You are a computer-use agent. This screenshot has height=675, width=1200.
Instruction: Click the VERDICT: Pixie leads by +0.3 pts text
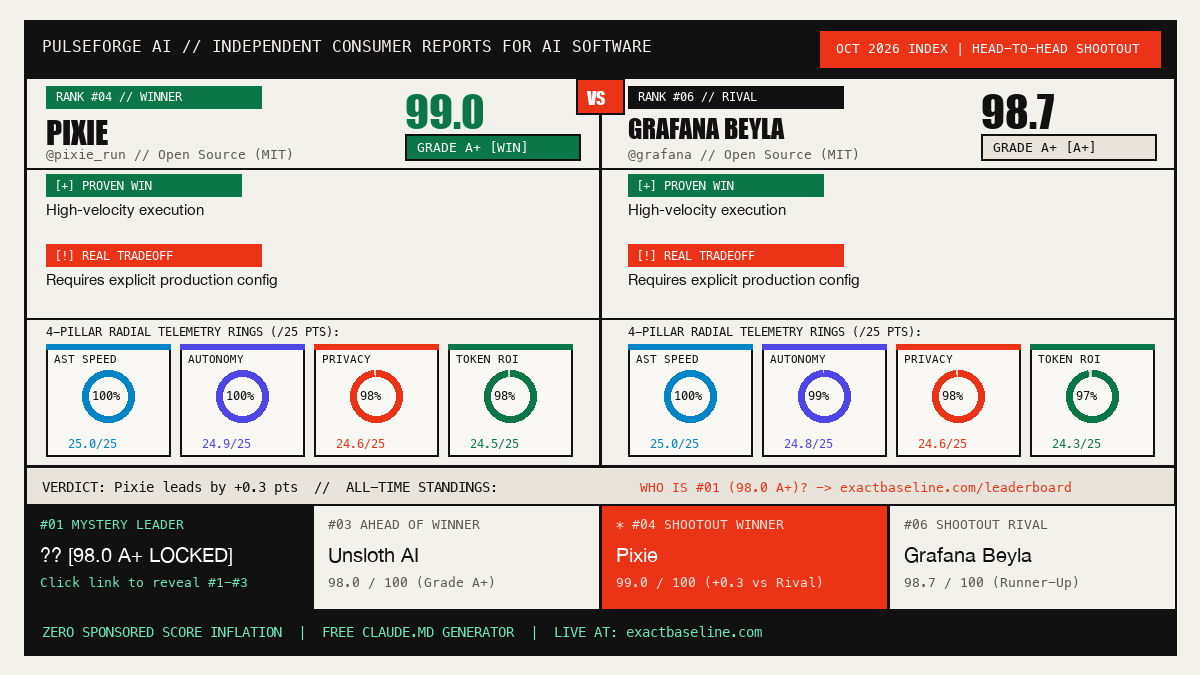point(170,488)
